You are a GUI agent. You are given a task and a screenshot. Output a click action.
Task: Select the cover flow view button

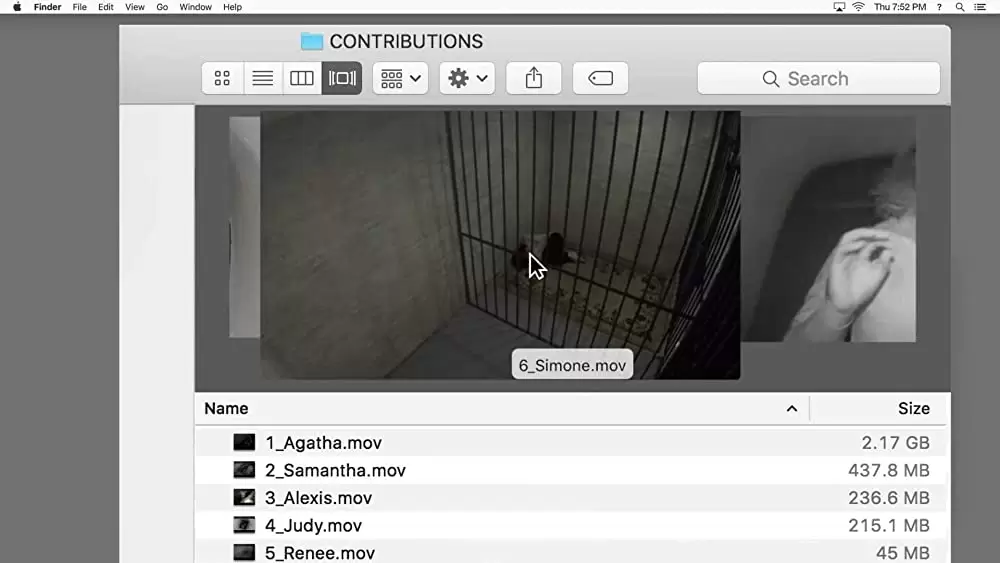pyautogui.click(x=342, y=78)
